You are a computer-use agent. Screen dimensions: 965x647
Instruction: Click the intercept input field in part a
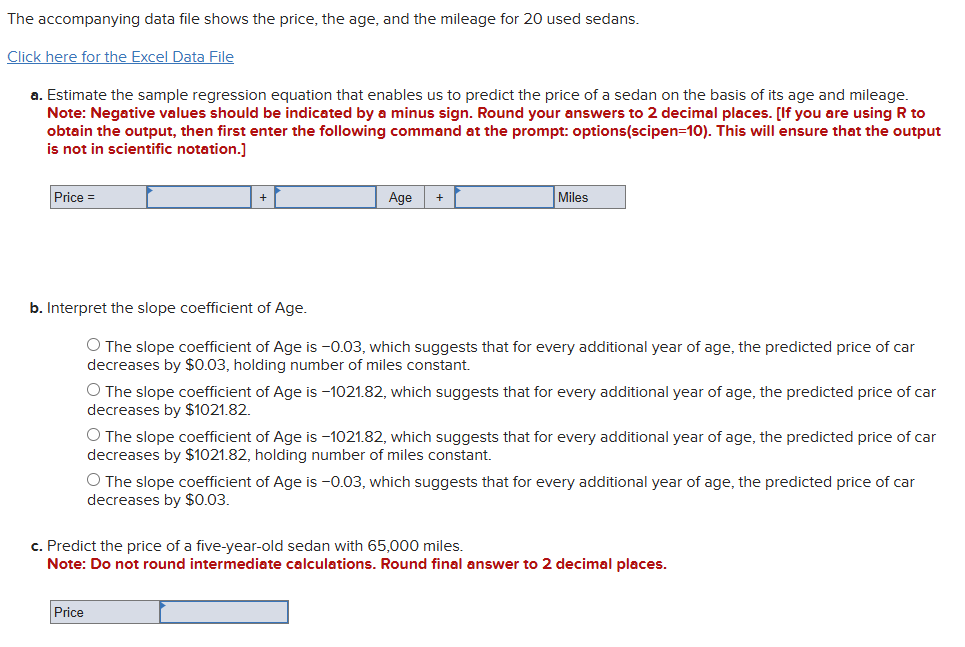pos(198,197)
